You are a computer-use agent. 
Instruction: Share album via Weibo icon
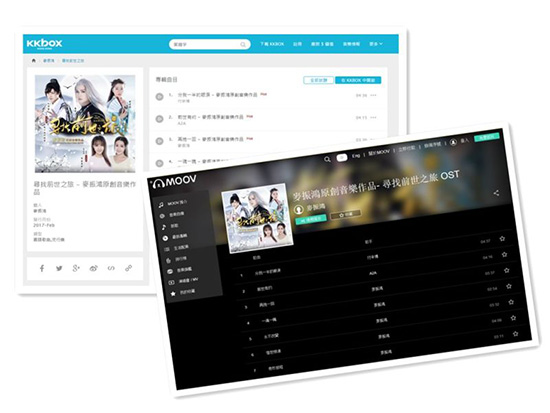[93, 268]
